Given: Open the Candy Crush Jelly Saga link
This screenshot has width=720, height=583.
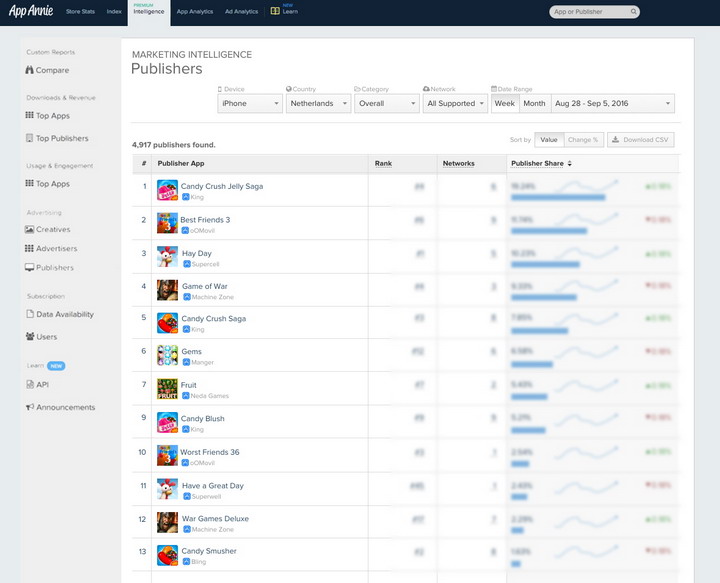Looking at the screenshot, I should pyautogui.click(x=222, y=186).
